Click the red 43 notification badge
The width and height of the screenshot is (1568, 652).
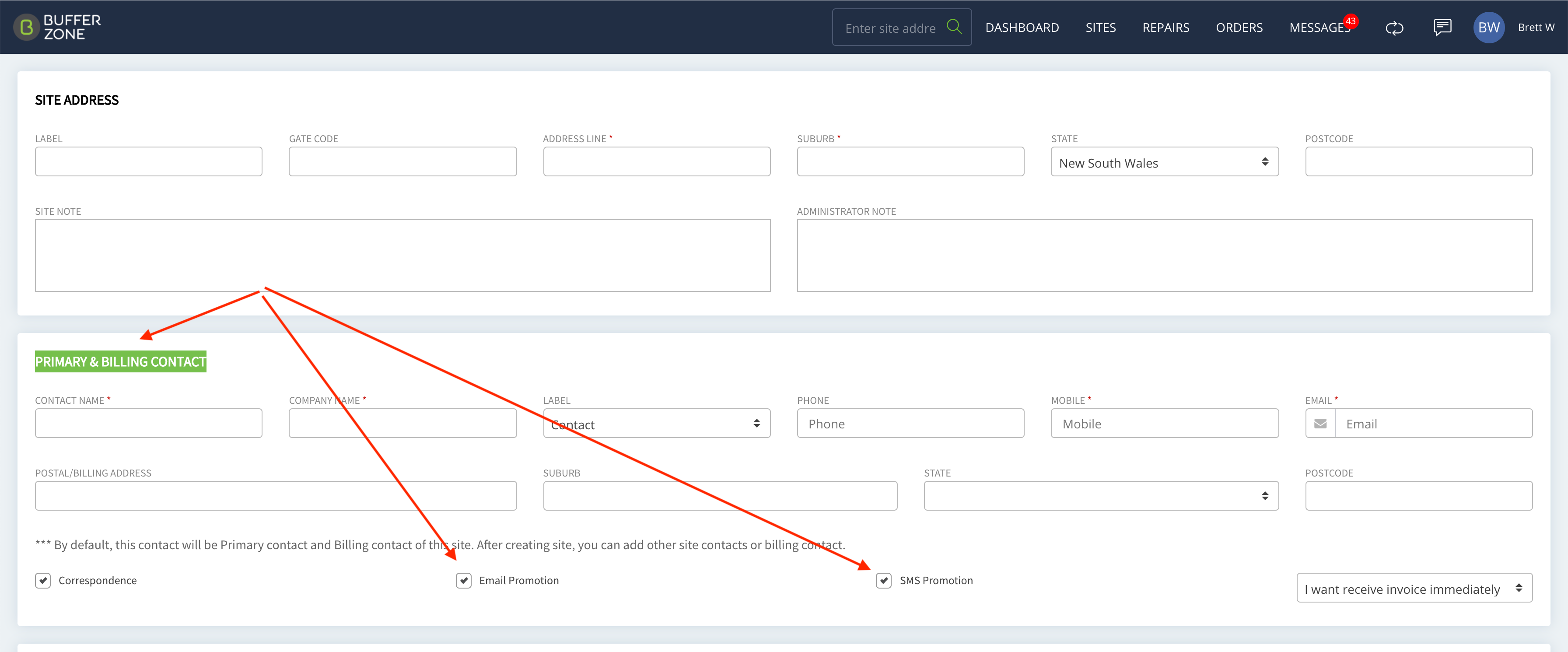coord(1351,21)
